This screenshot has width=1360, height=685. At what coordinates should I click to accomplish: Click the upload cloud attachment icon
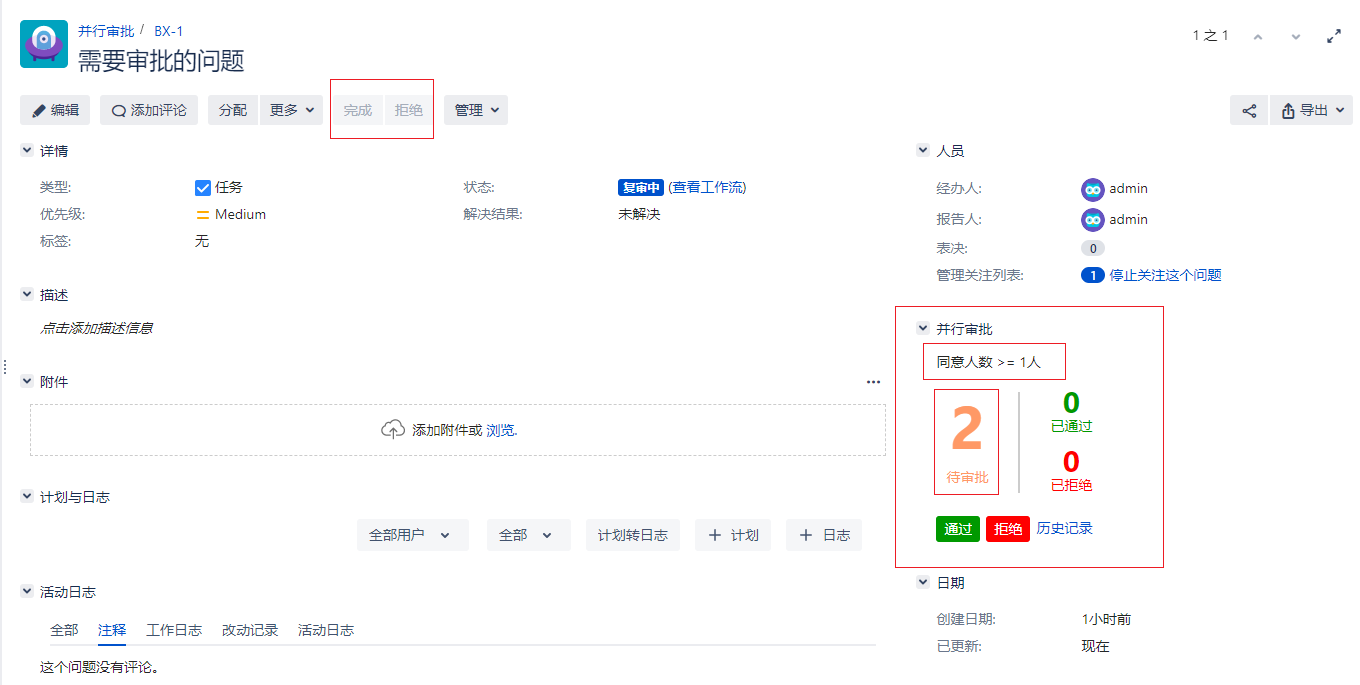tap(393, 430)
